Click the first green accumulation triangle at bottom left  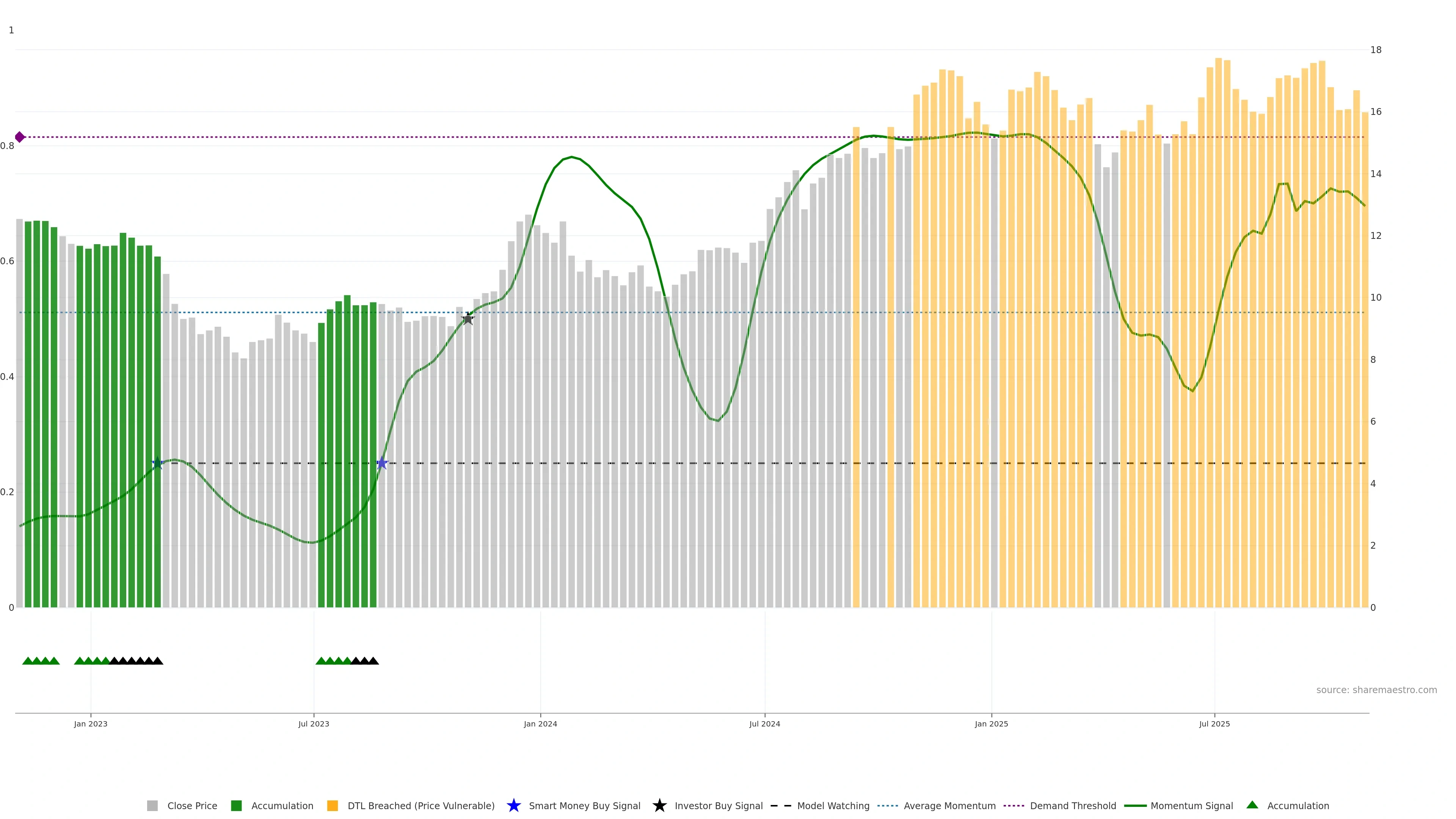[x=28, y=661]
